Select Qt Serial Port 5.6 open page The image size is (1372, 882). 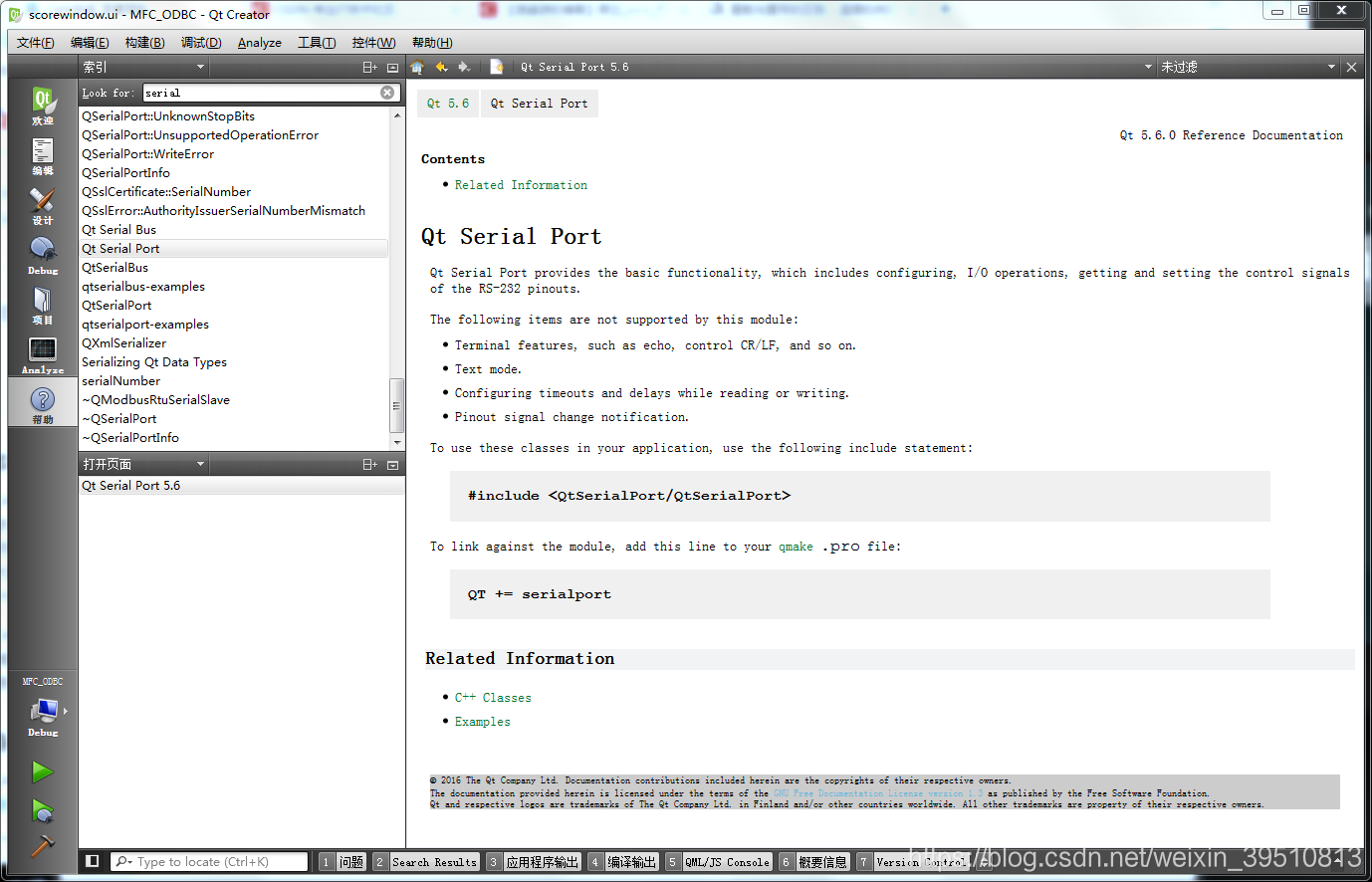pyautogui.click(x=241, y=486)
